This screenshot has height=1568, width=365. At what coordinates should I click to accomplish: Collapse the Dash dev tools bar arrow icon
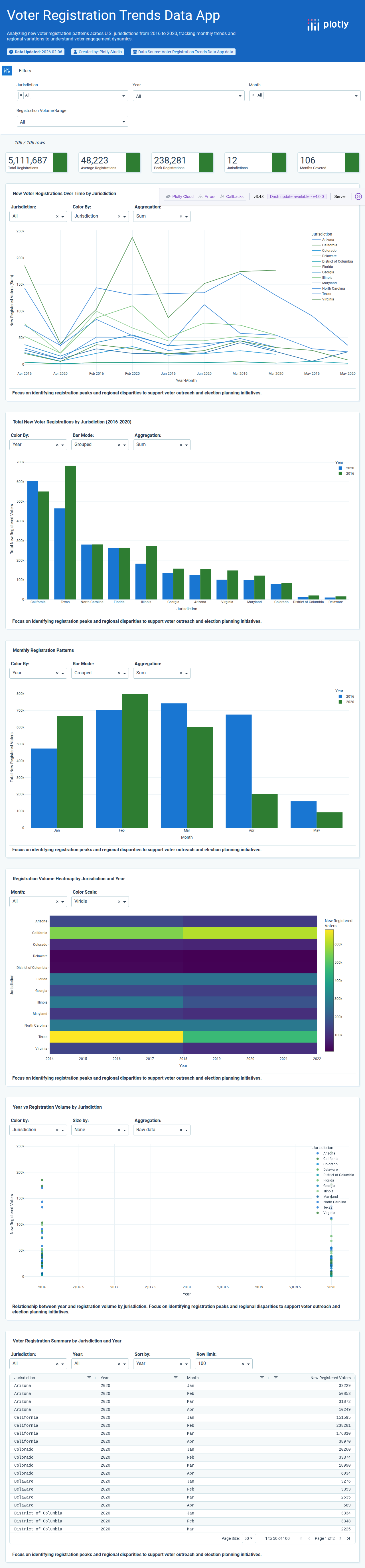[358, 196]
